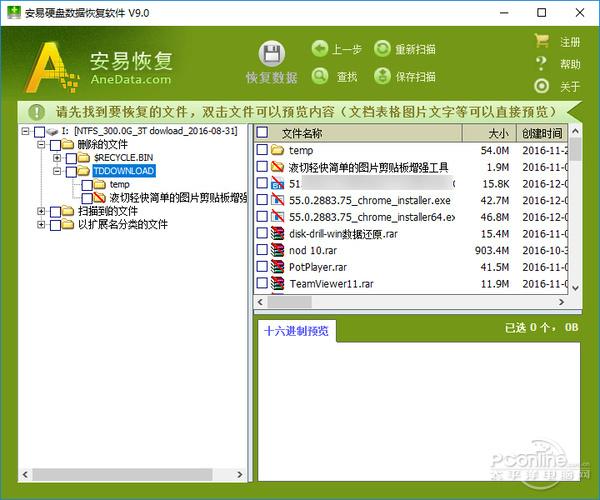Screen dimensions: 600x500
Task: Click the 重新扫描 rescan icon
Action: (x=382, y=49)
